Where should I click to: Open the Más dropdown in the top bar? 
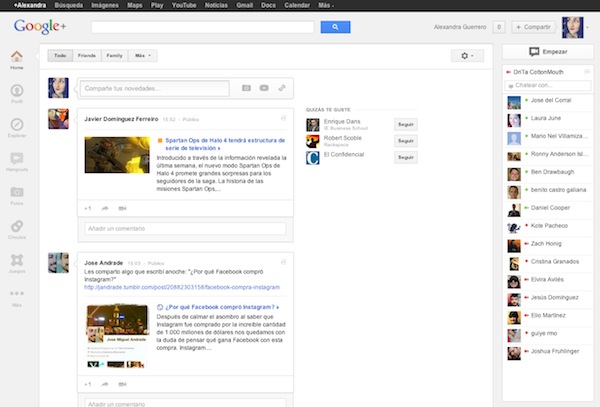(x=326, y=5)
